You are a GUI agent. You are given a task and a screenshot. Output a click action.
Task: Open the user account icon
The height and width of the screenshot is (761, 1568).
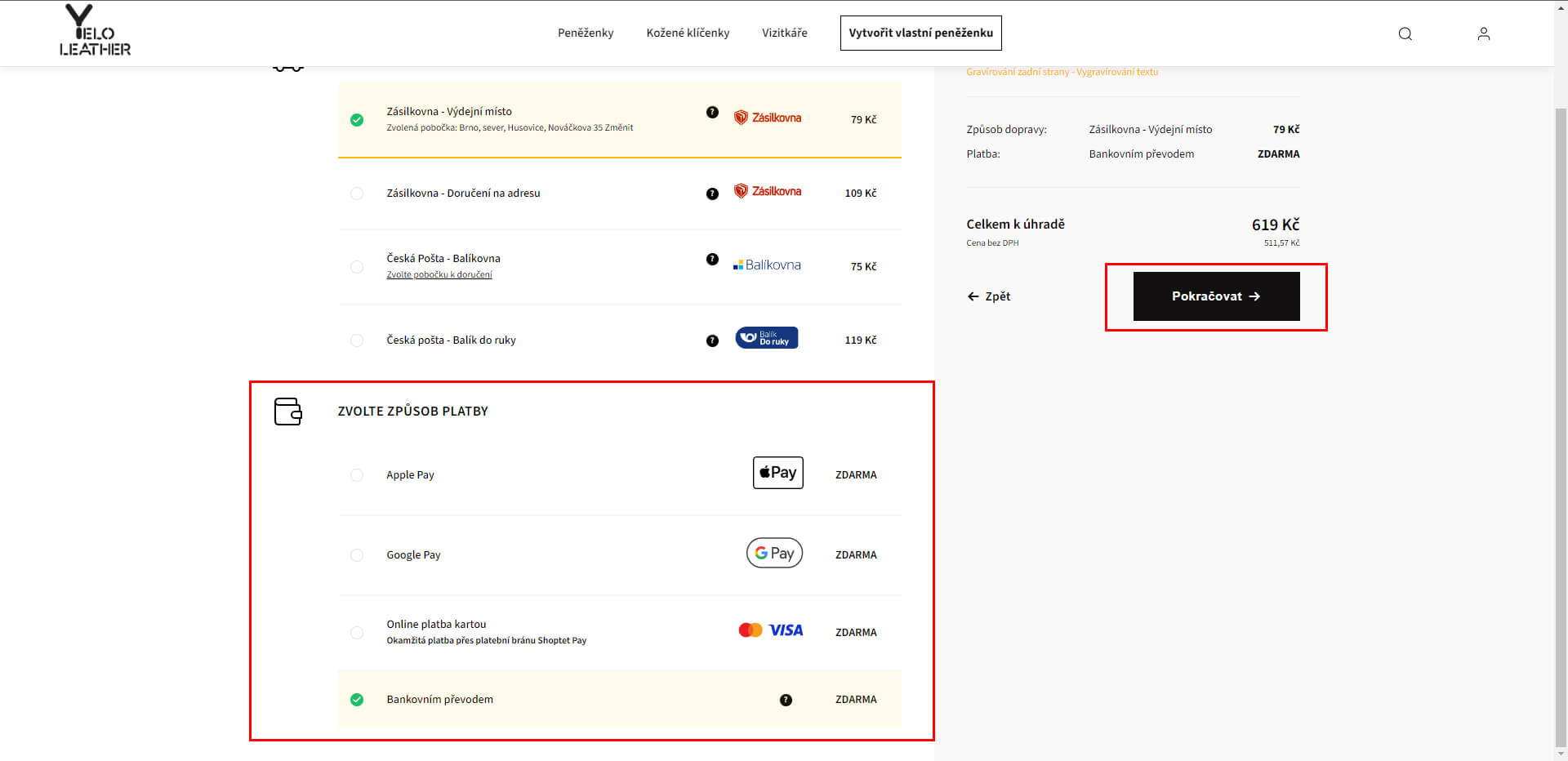click(x=1483, y=33)
